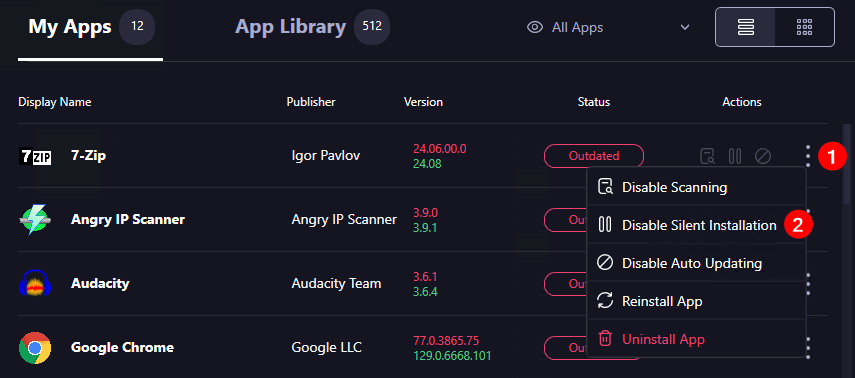Viewport: 855px width, 378px height.
Task: Click the Google LLC publisher text
Action: pos(326,347)
